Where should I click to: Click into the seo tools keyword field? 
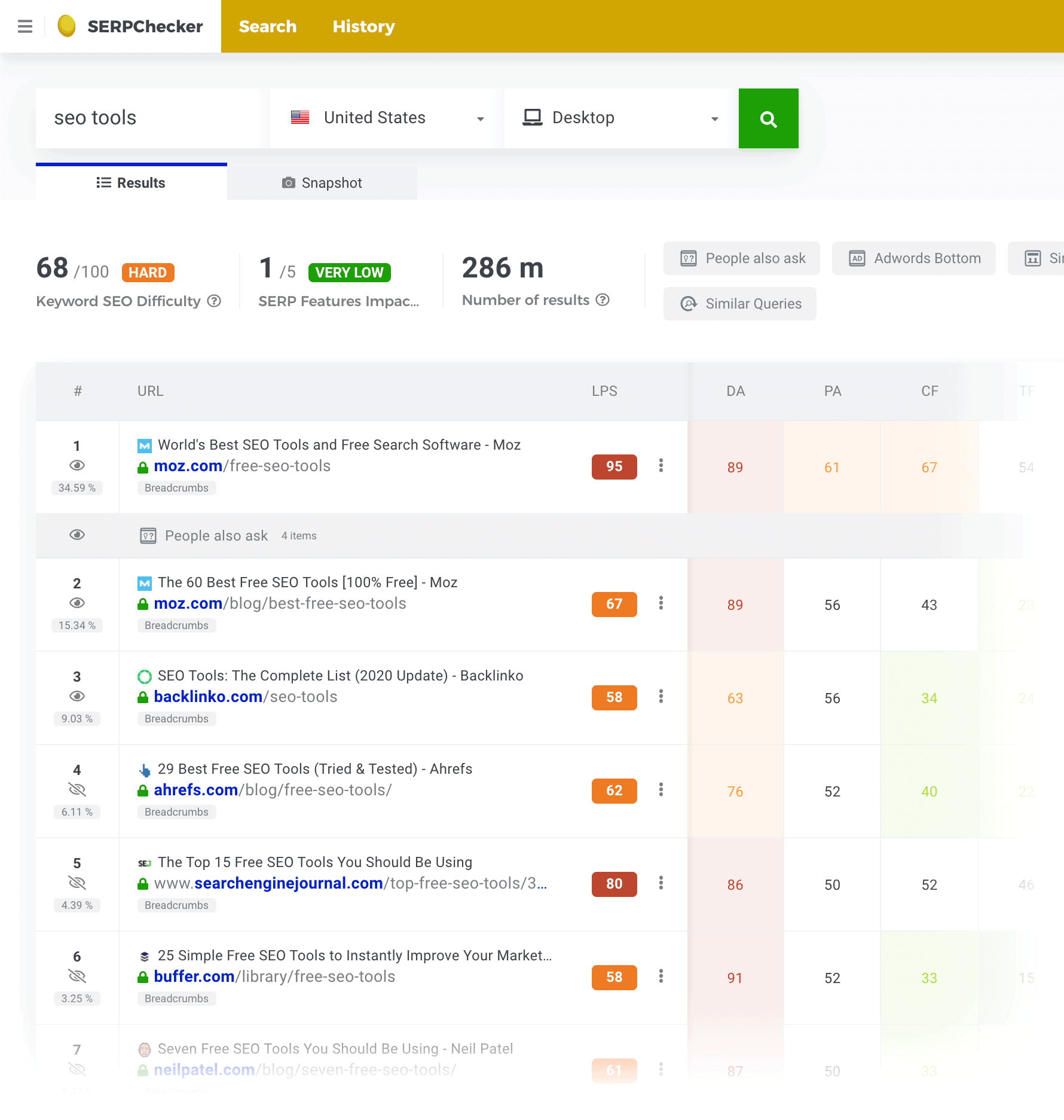(x=148, y=118)
